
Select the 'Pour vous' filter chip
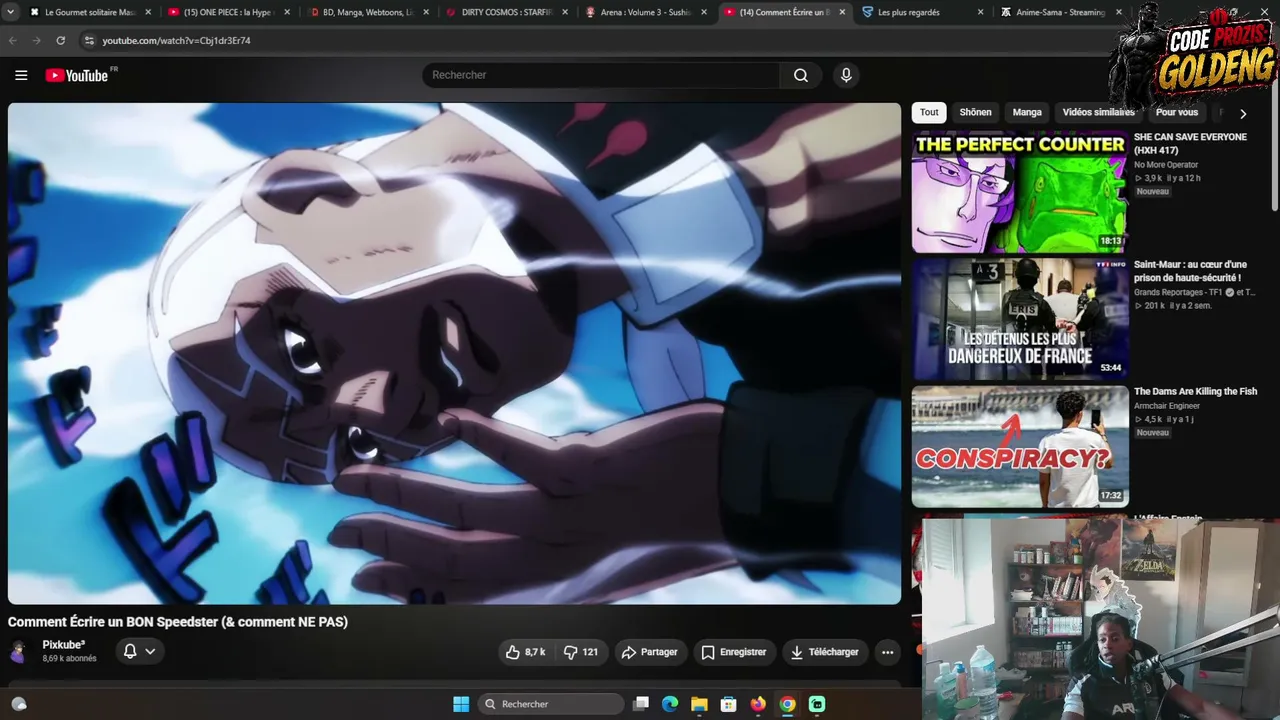click(1176, 112)
